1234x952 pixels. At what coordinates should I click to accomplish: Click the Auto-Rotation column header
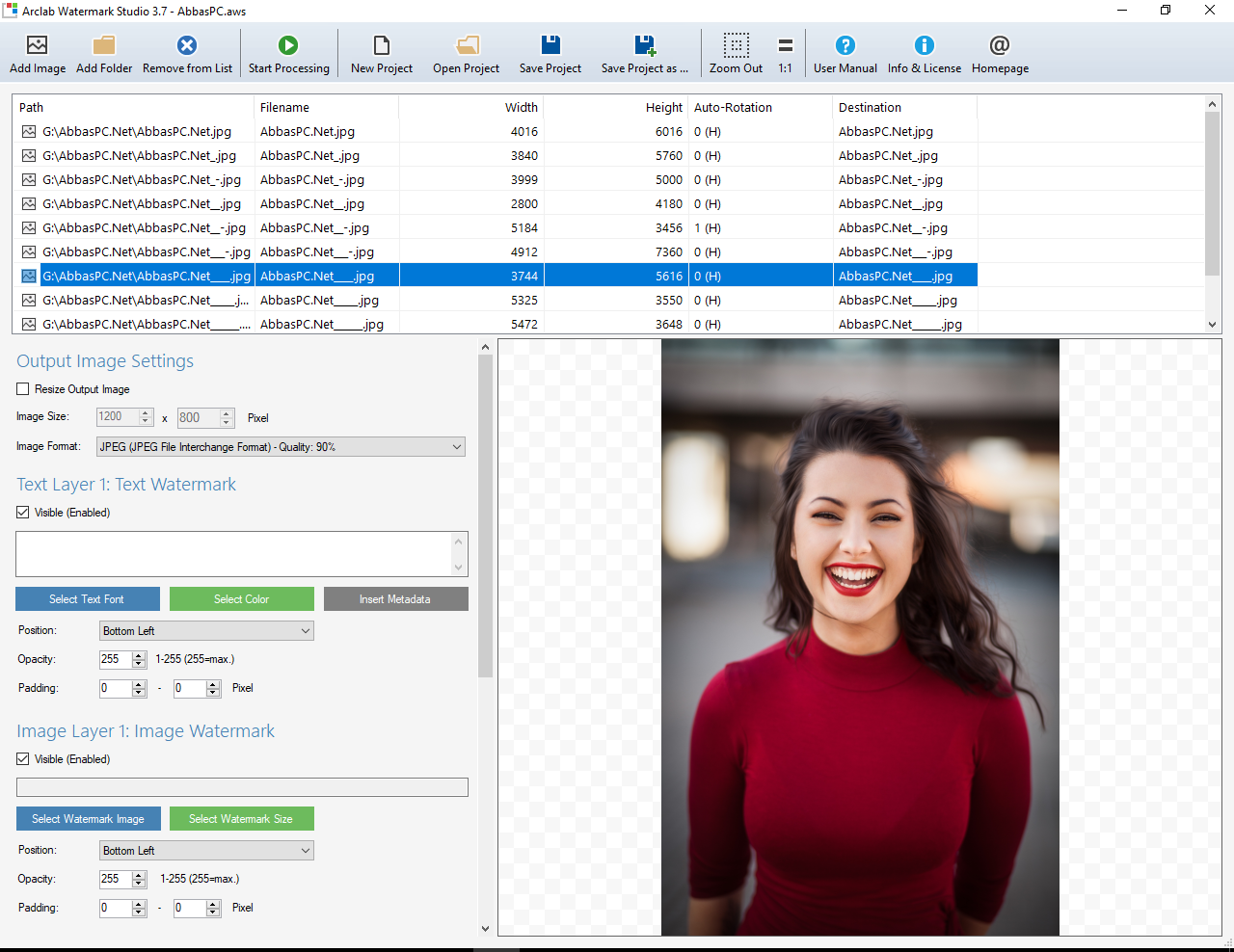760,107
